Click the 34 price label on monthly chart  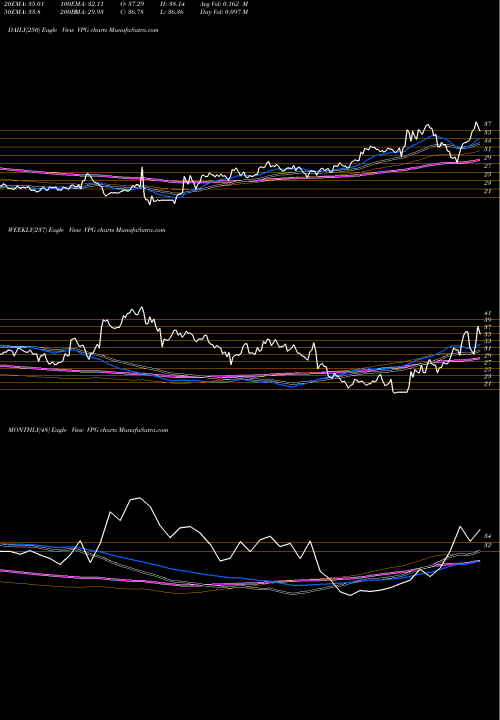click(x=488, y=536)
